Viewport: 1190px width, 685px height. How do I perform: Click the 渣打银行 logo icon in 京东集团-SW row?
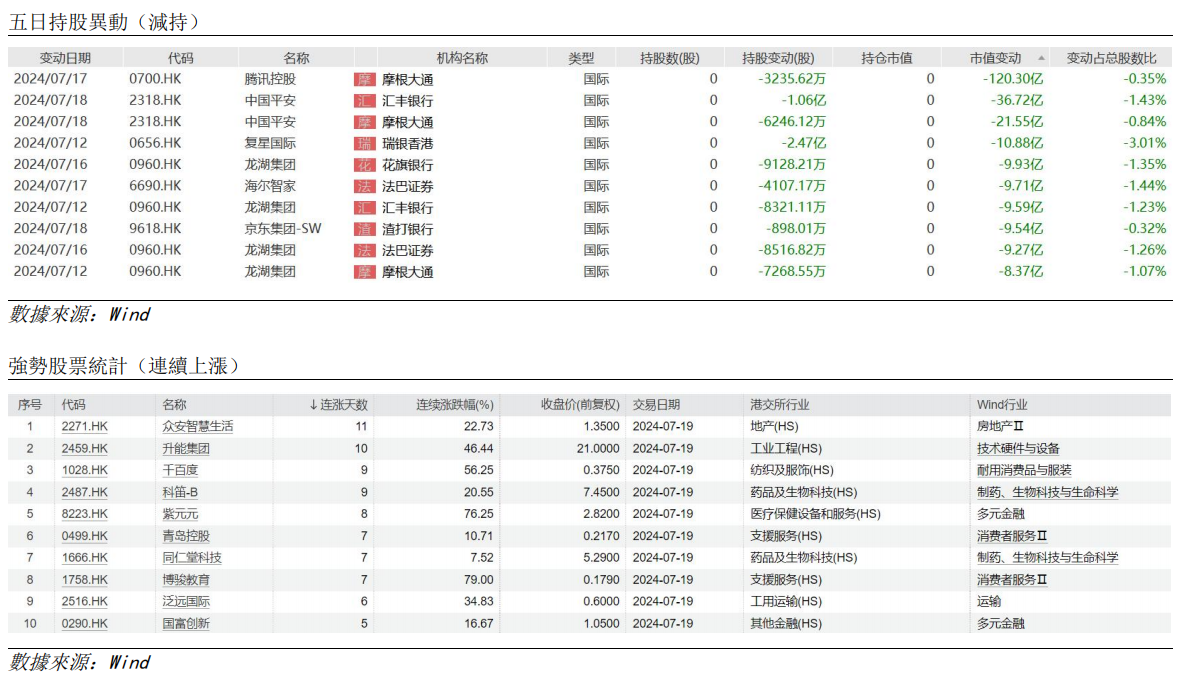pos(365,228)
